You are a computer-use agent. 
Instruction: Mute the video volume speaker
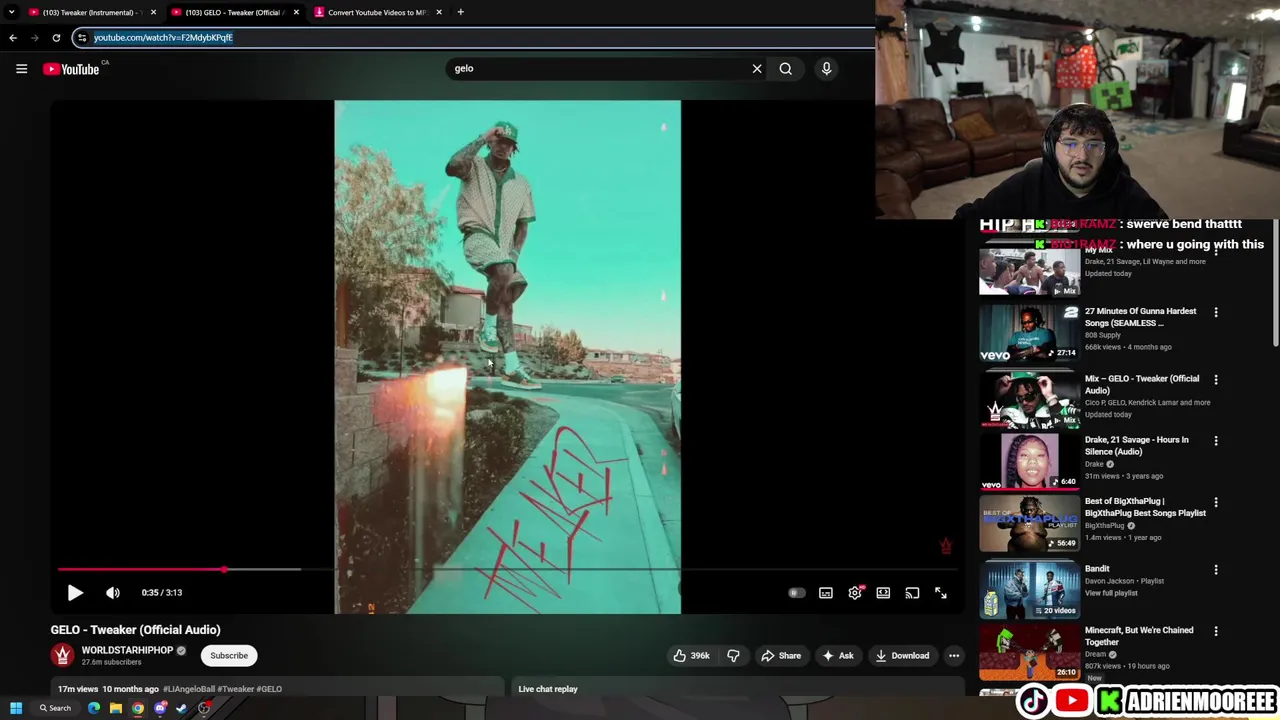[x=113, y=593]
